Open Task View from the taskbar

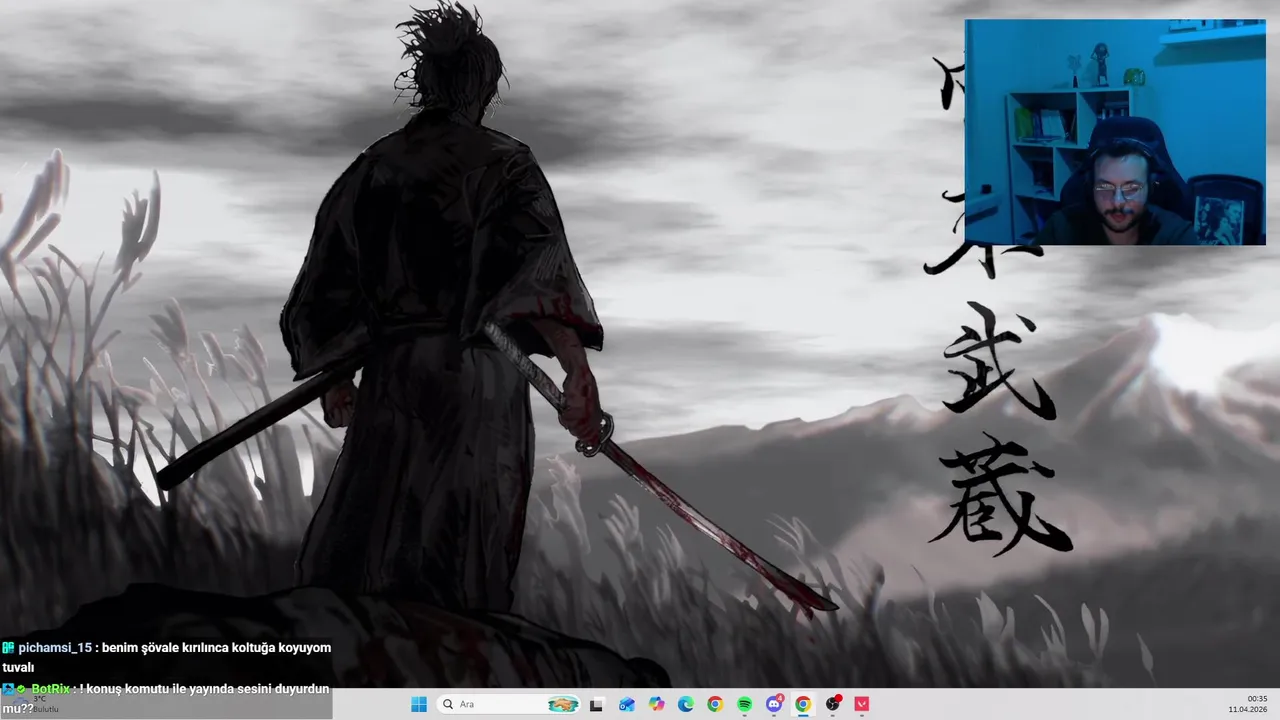pyautogui.click(x=597, y=704)
